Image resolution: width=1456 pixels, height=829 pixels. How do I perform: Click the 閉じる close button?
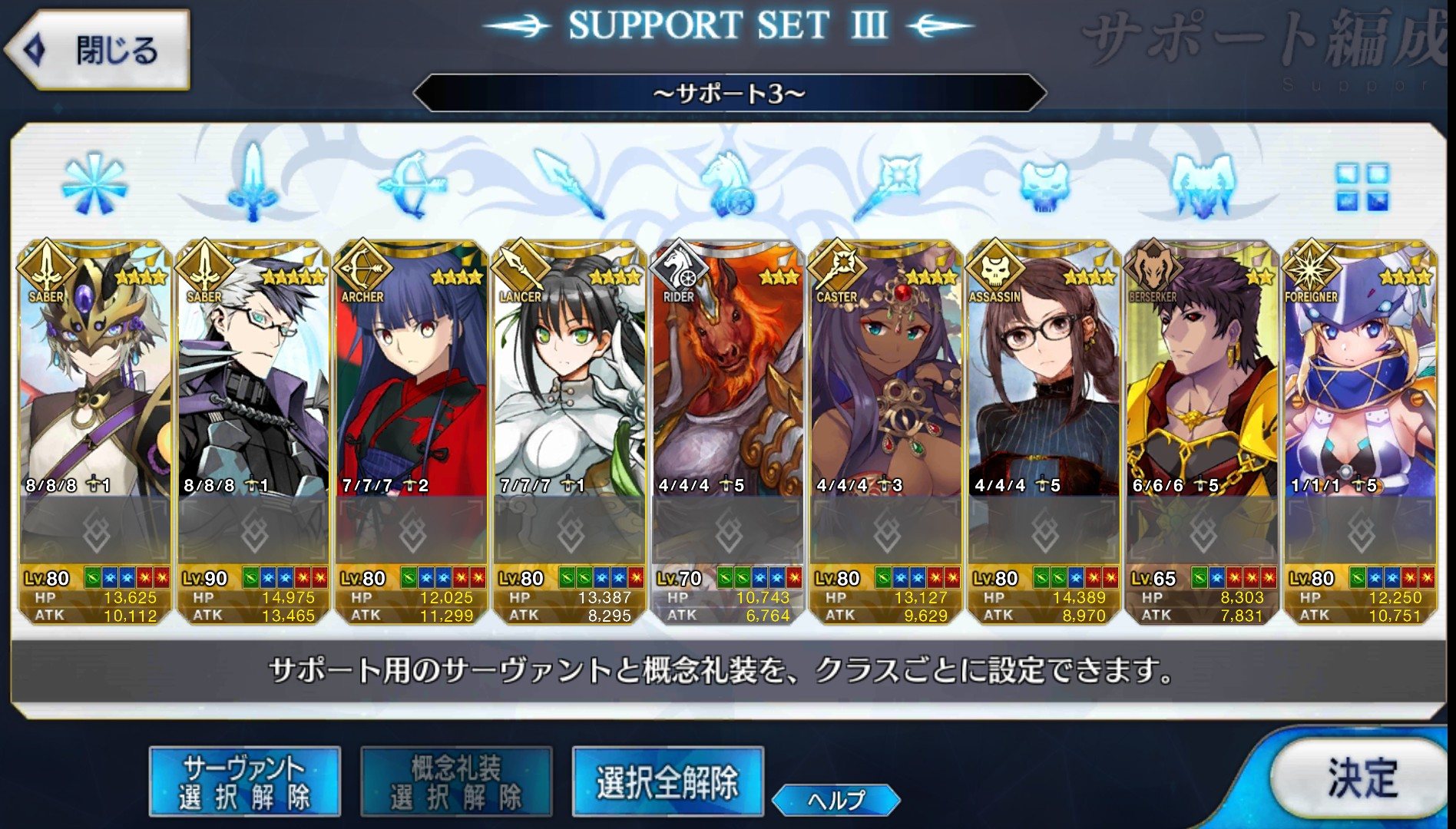98,51
